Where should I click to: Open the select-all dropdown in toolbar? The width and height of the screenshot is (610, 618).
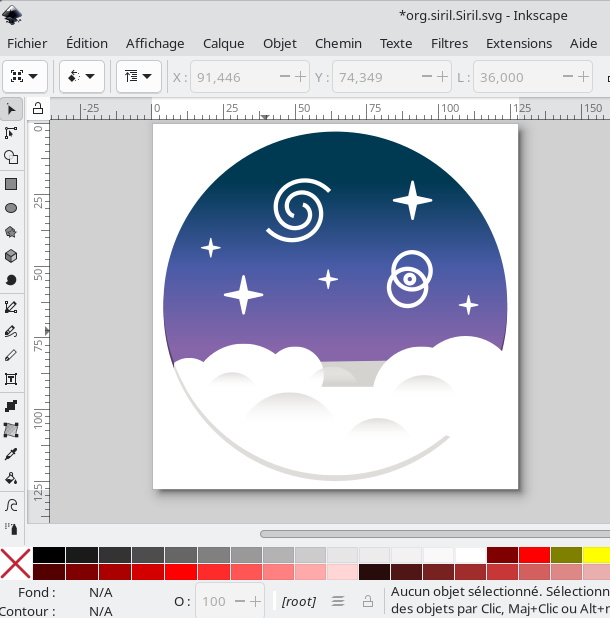pyautogui.click(x=25, y=76)
